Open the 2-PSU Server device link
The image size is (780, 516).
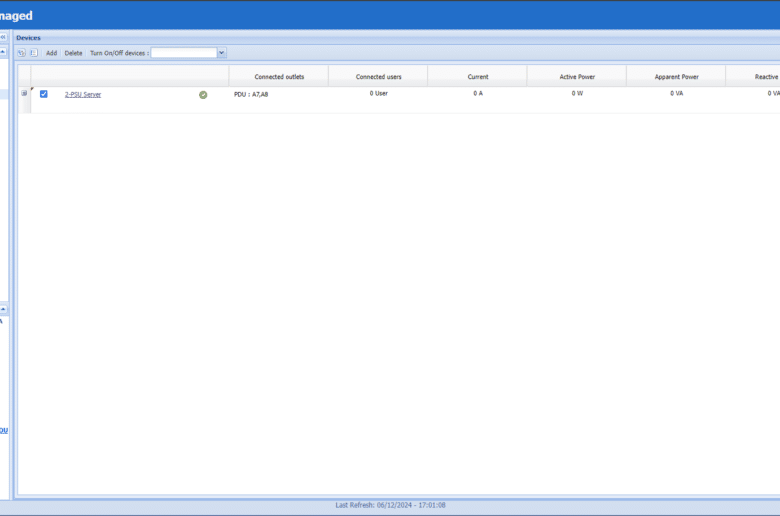tap(83, 95)
